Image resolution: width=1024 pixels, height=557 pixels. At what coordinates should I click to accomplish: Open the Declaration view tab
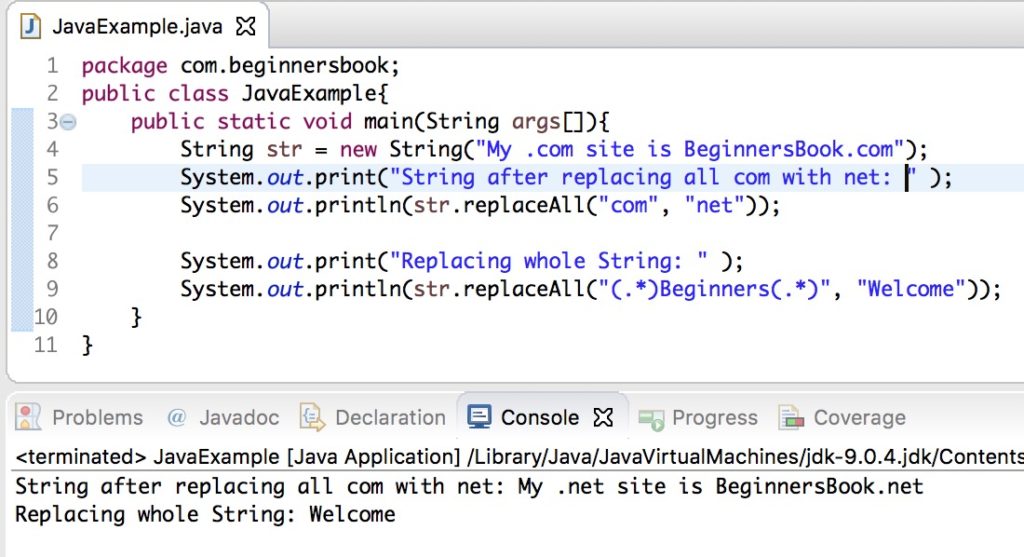pos(373,417)
